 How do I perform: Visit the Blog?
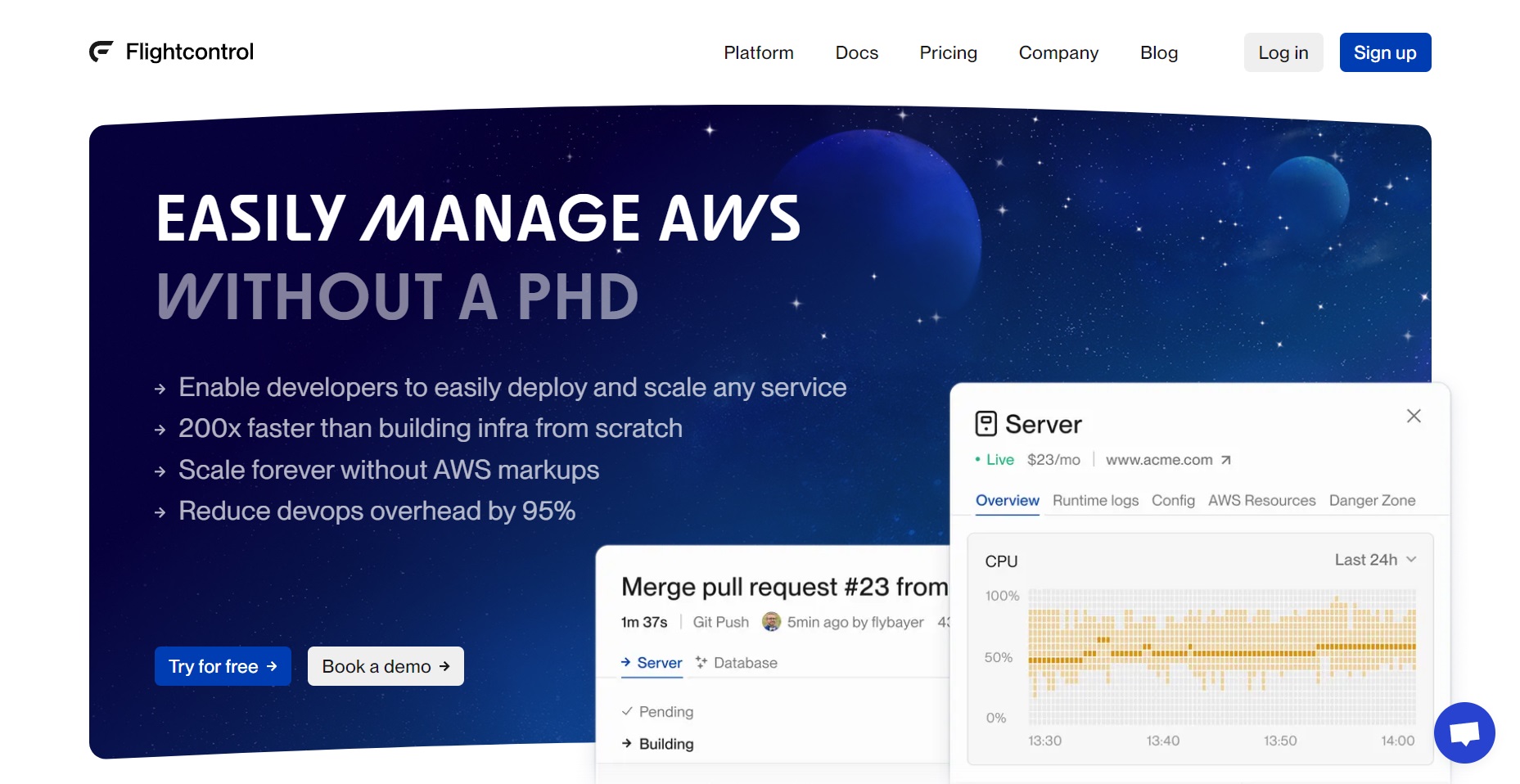1159,52
